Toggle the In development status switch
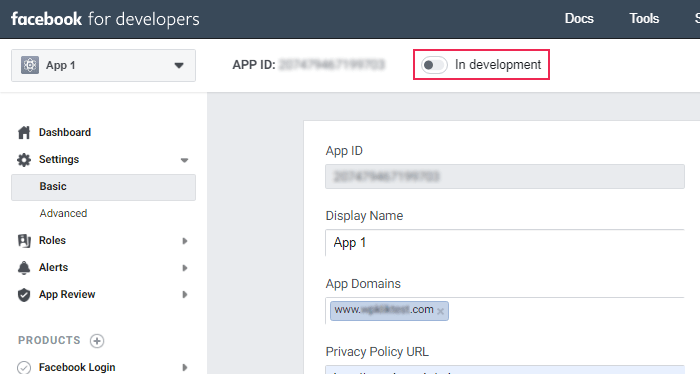The image size is (700, 374). pyautogui.click(x=434, y=65)
